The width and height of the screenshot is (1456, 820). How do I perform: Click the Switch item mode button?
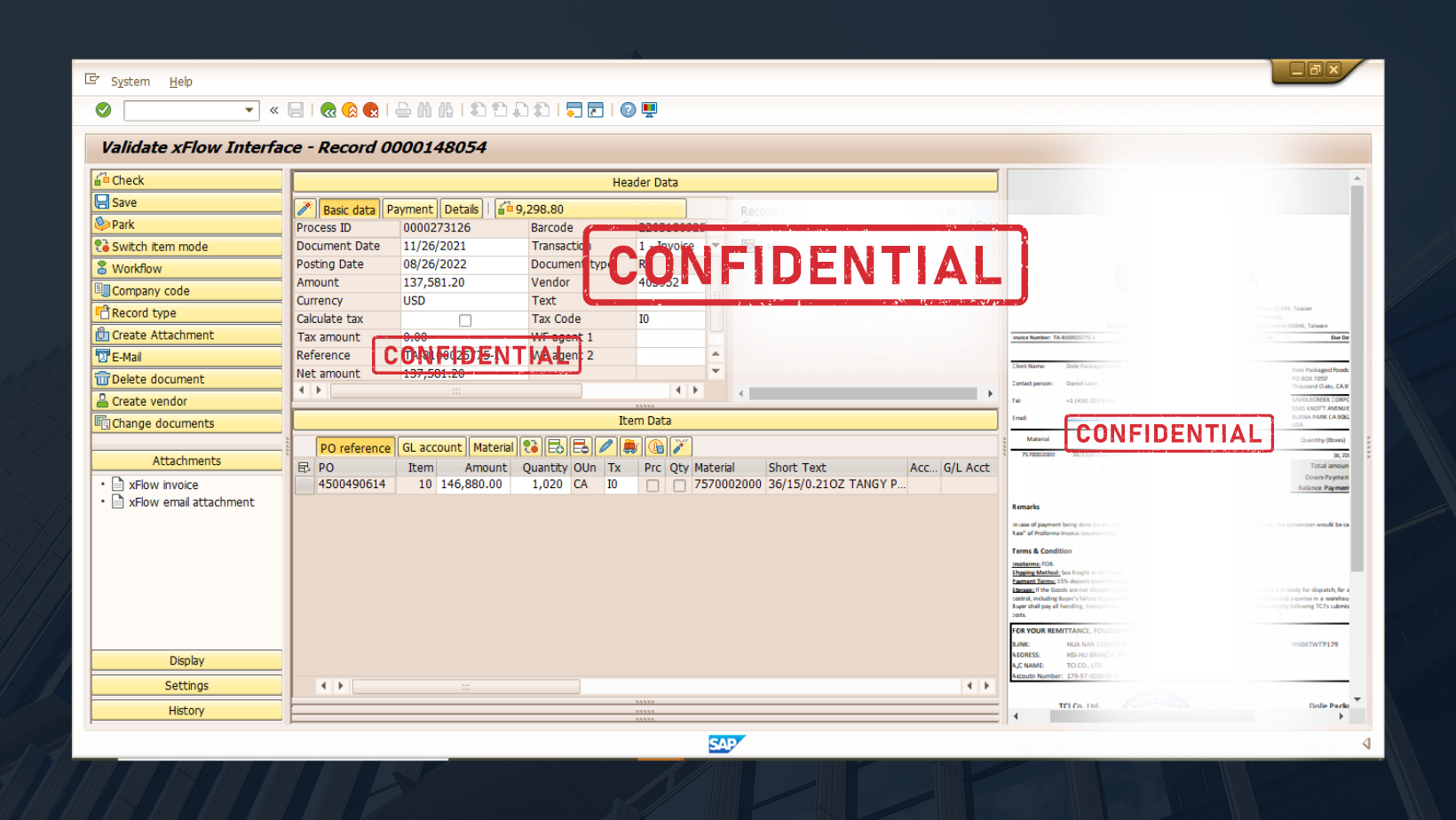point(186,247)
